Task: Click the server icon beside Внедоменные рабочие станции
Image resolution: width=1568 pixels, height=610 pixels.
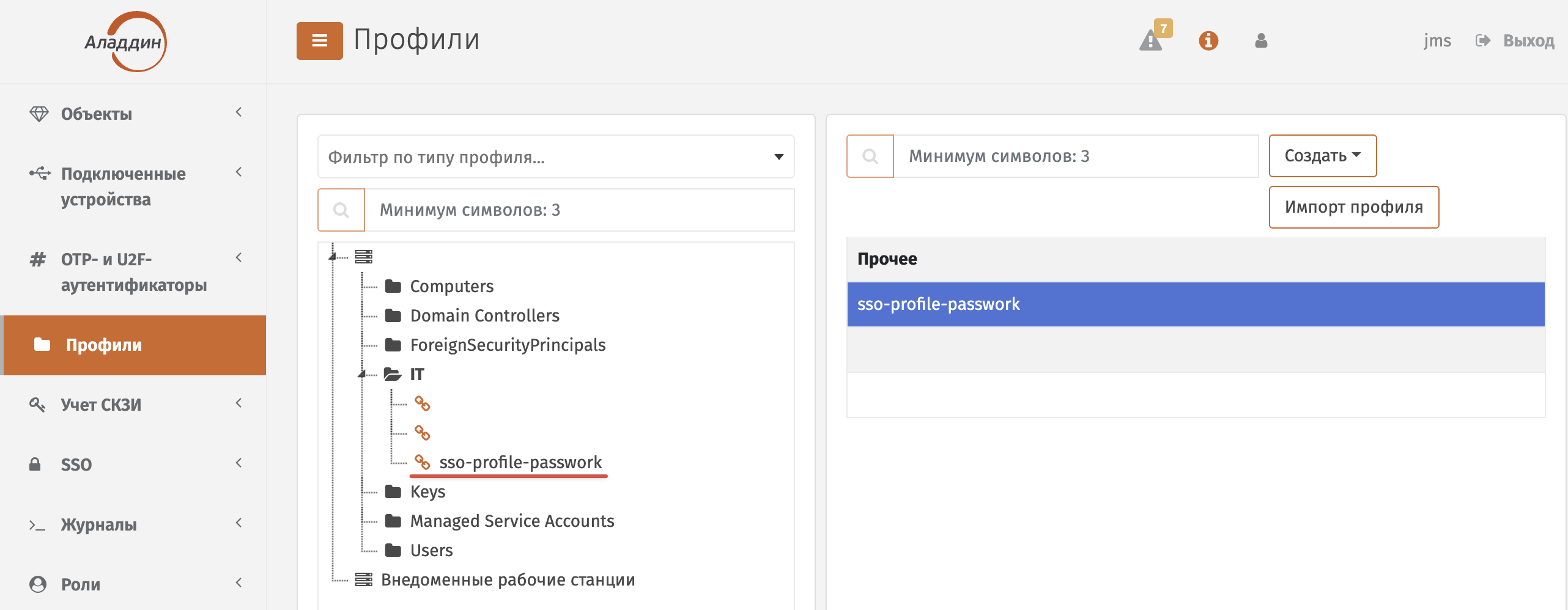Action: 364,579
